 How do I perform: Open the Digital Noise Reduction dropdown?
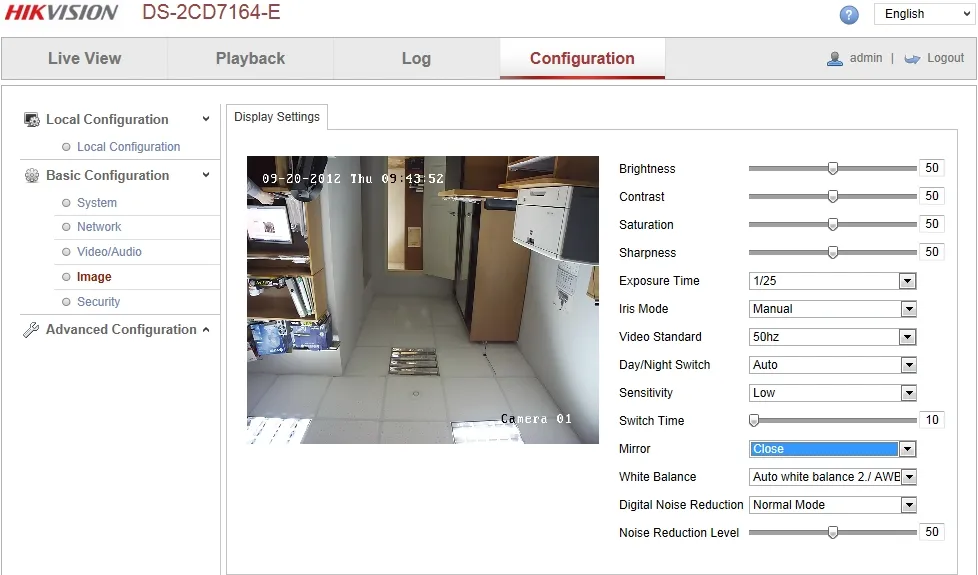(832, 505)
